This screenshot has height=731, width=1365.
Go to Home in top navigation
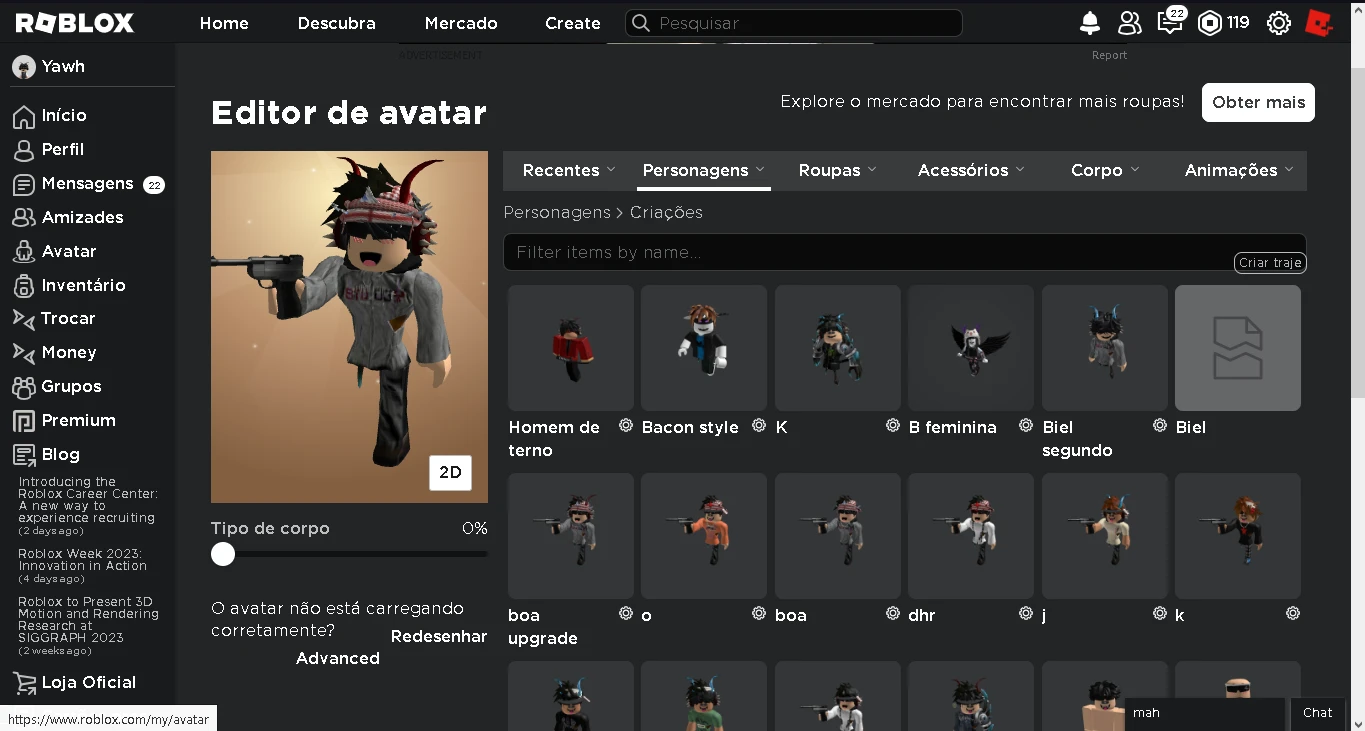[x=224, y=23]
